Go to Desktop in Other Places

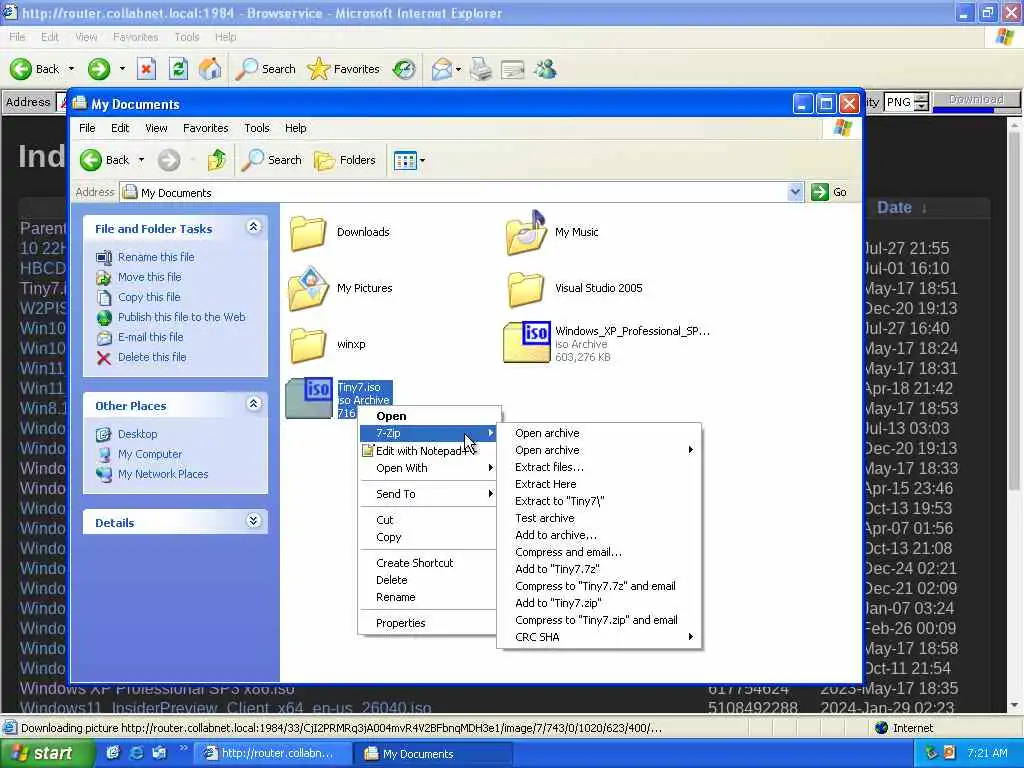[x=137, y=434]
